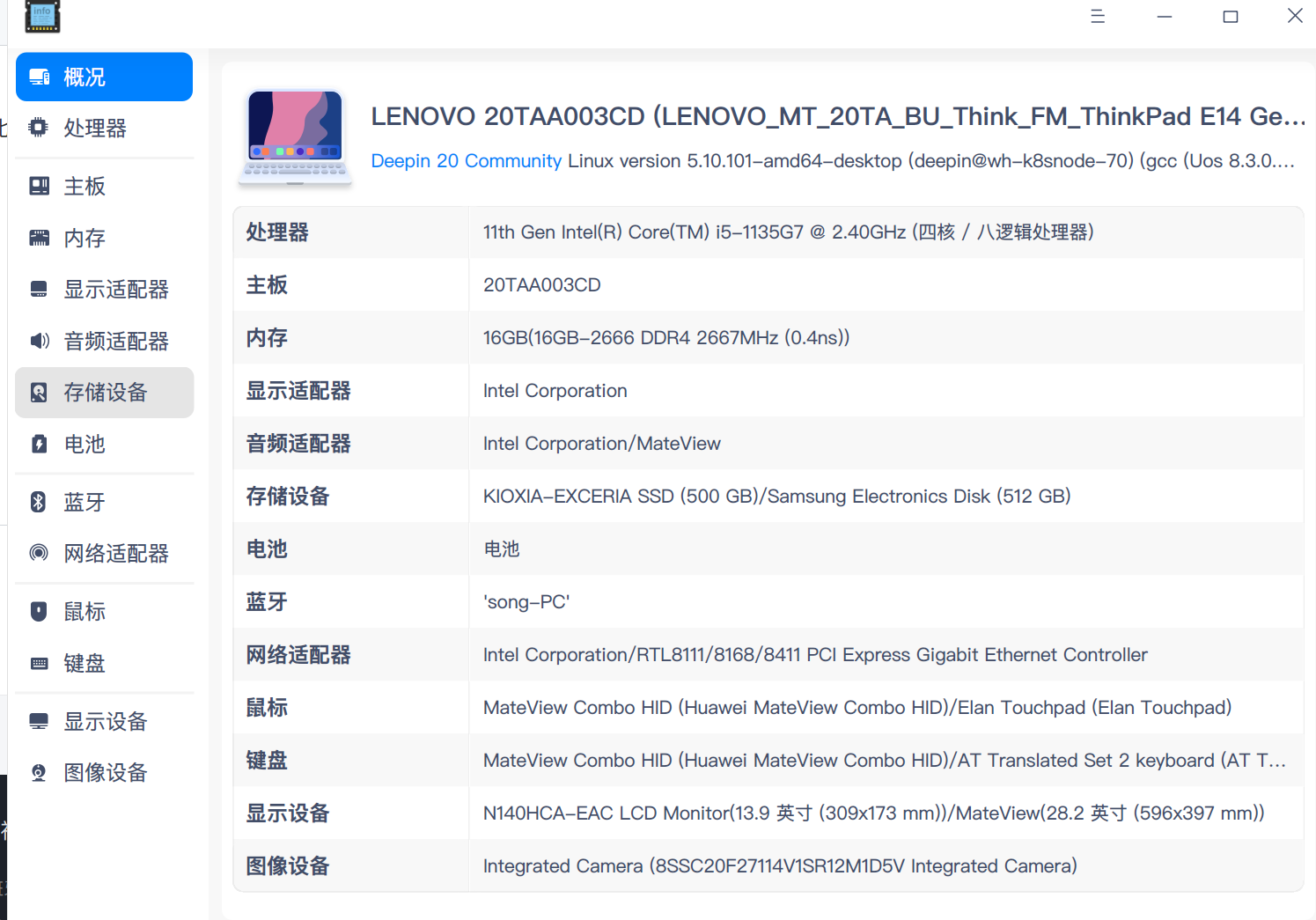Select the 电池 row label in the table
Screen dimensions: 1316x920
267,549
